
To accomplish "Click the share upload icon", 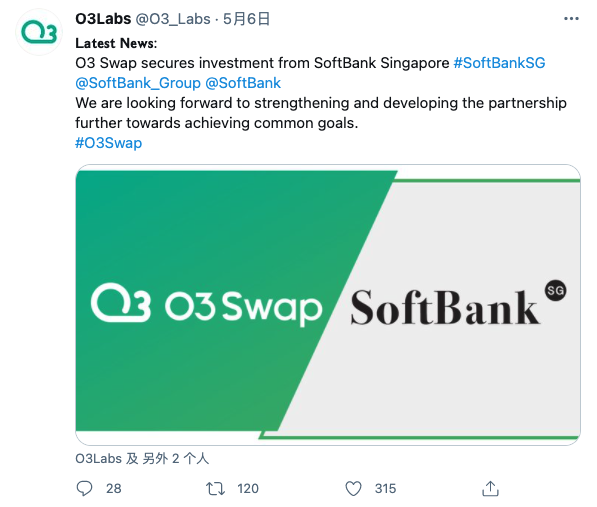I will pyautogui.click(x=490, y=488).
